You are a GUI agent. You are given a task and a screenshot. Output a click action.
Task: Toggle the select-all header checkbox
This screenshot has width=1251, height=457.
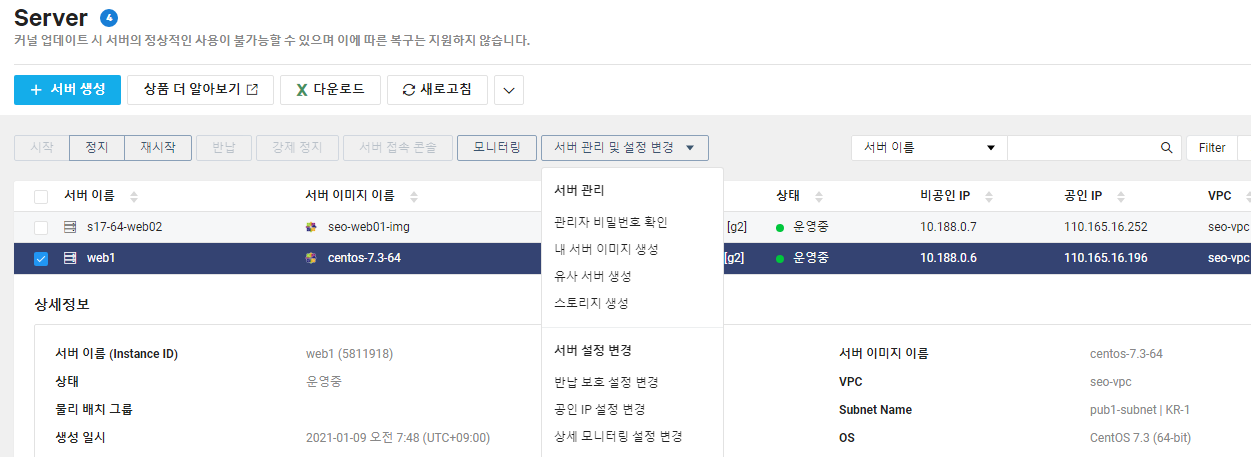tap(41, 197)
